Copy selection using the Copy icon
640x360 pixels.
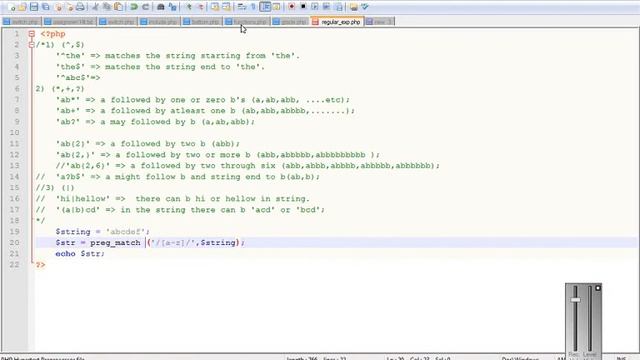pyautogui.click(x=107, y=7)
